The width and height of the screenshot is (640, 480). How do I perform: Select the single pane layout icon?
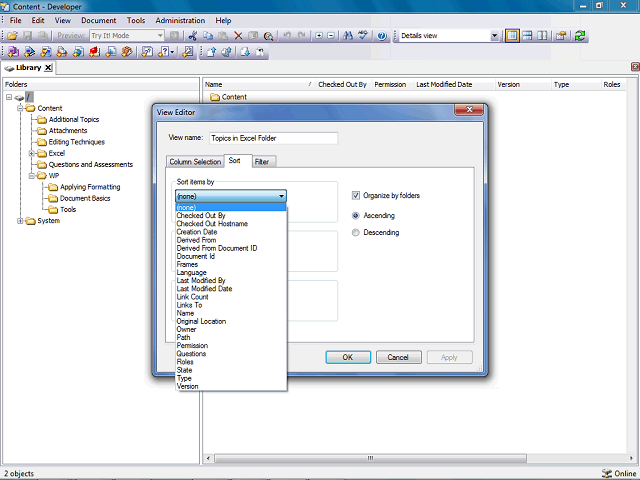point(512,36)
